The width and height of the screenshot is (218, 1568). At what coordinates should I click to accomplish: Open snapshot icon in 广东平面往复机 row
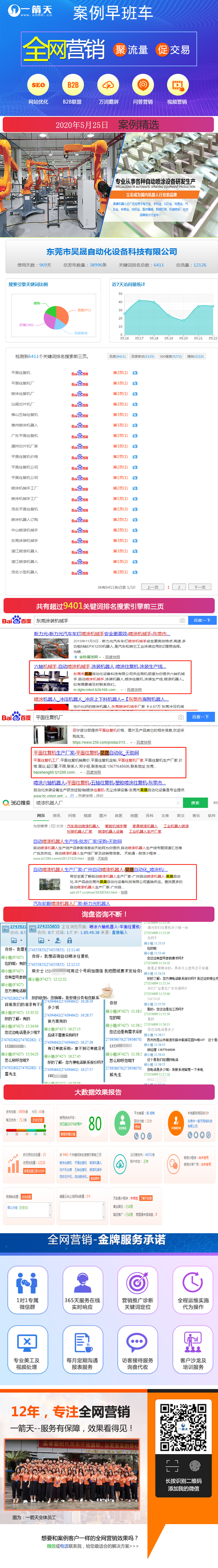[x=135, y=435]
